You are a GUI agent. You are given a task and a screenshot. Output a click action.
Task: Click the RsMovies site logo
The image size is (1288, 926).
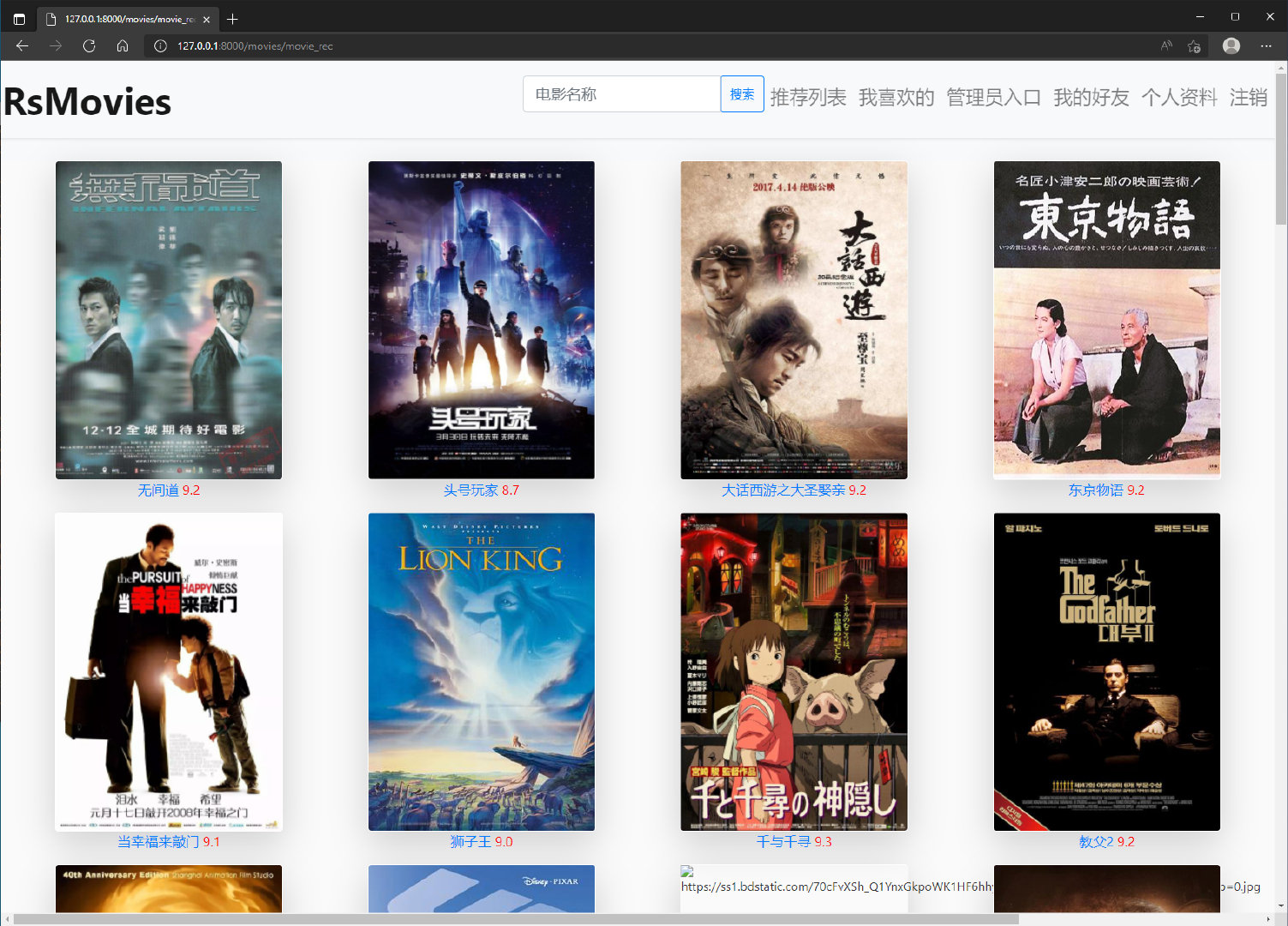87,102
